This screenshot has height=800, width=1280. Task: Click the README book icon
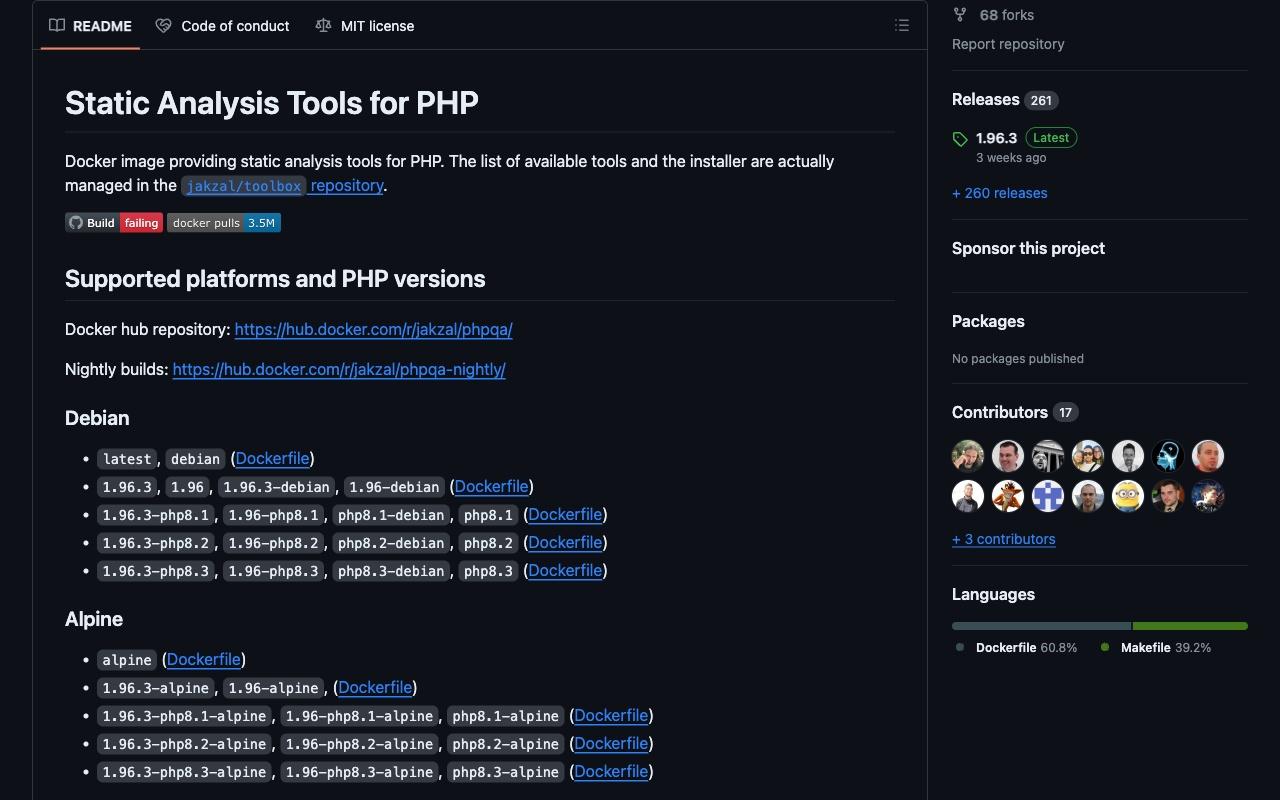coord(57,26)
